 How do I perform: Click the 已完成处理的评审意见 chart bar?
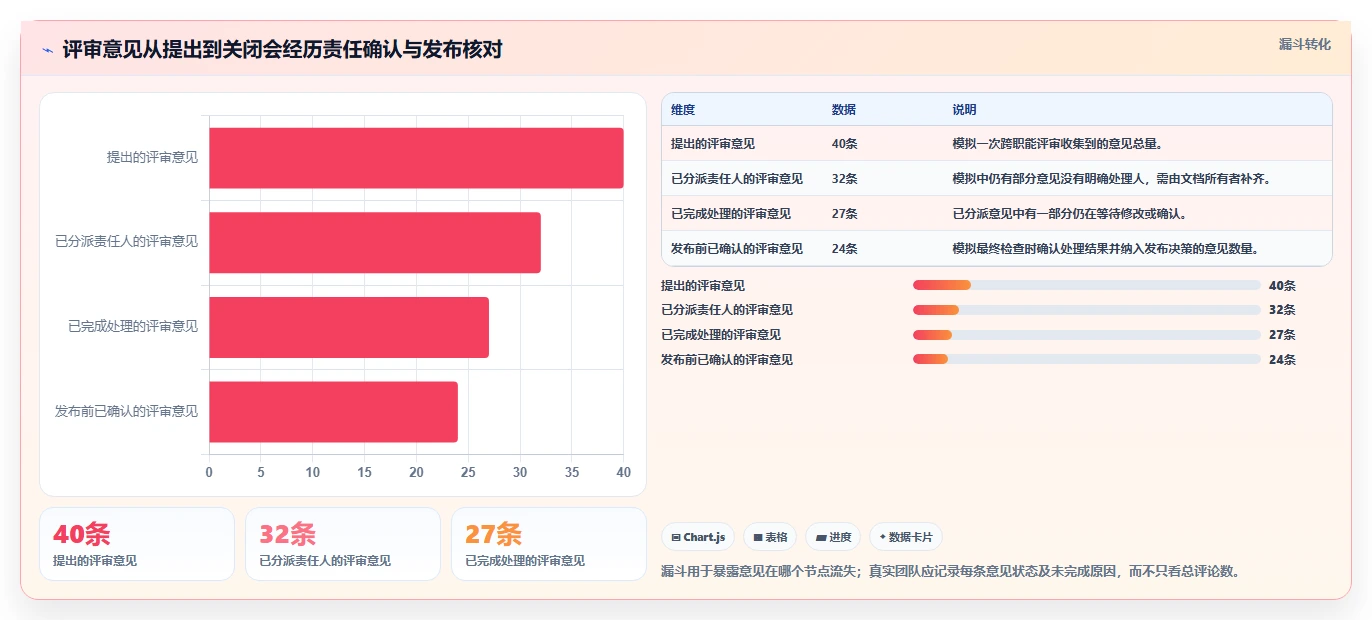click(349, 327)
